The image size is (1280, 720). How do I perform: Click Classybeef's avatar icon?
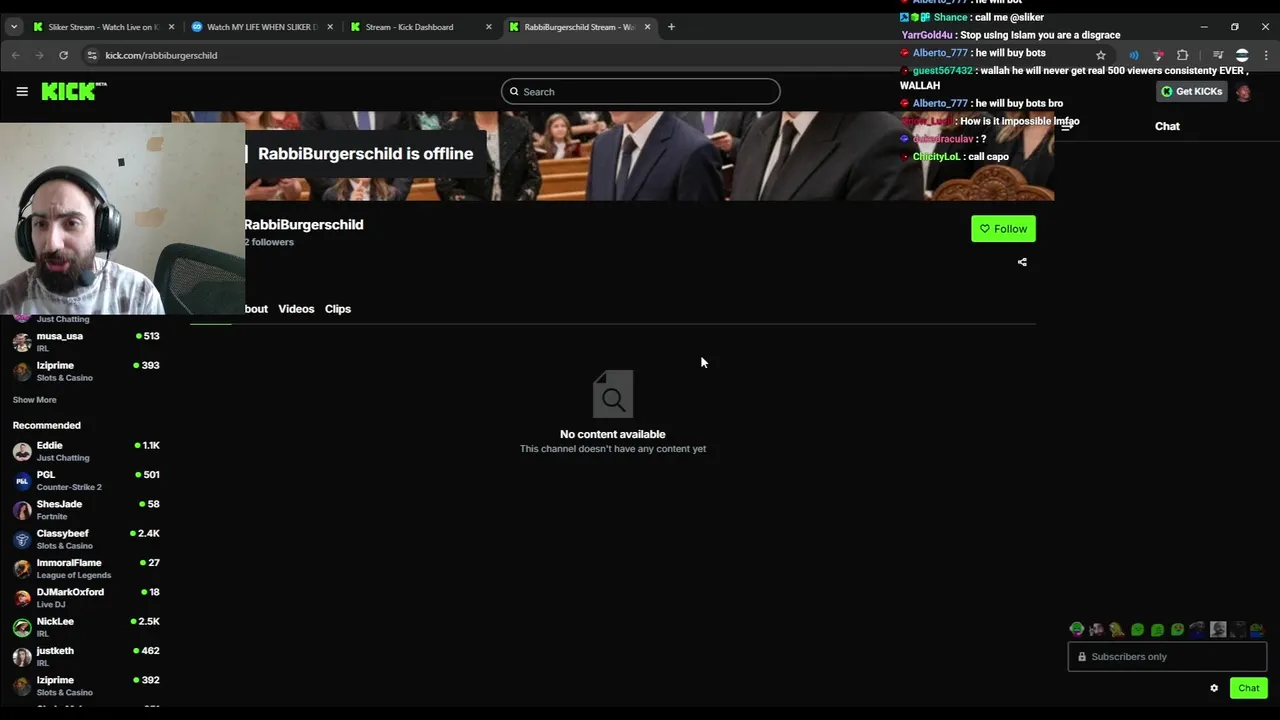22,539
